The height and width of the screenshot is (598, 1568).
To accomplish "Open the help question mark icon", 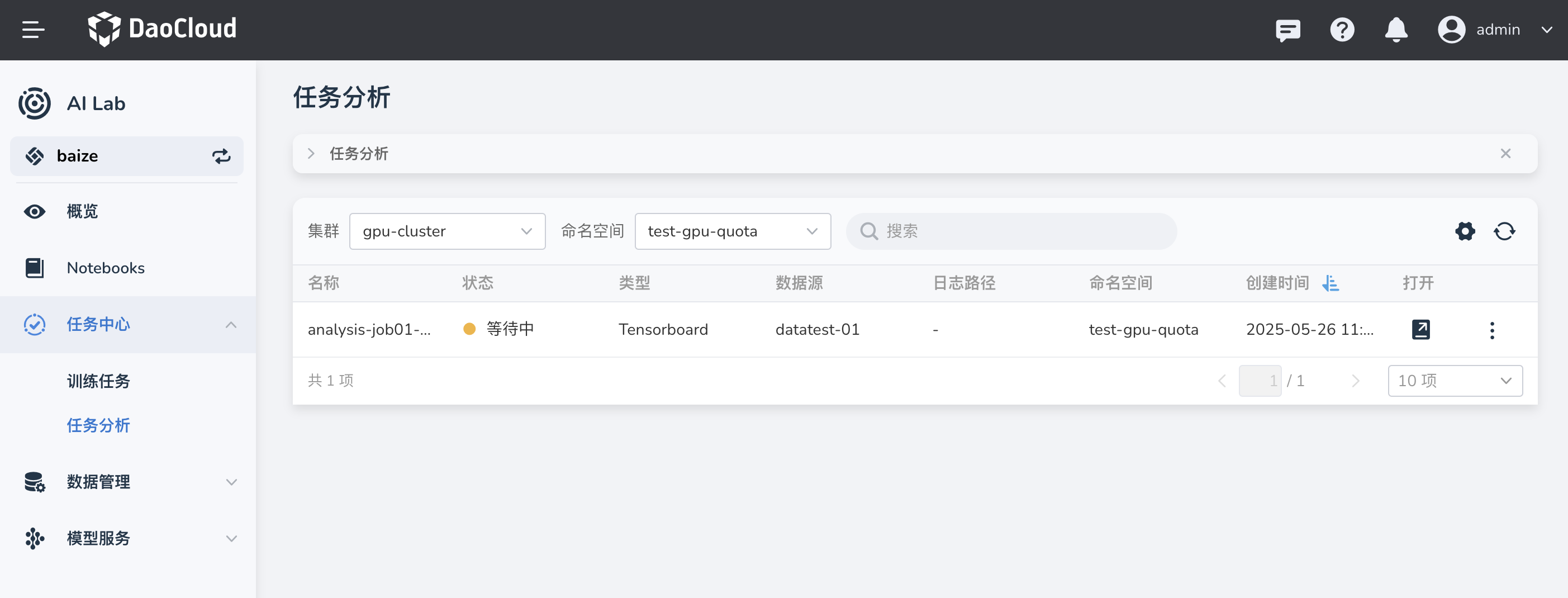I will (1342, 30).
